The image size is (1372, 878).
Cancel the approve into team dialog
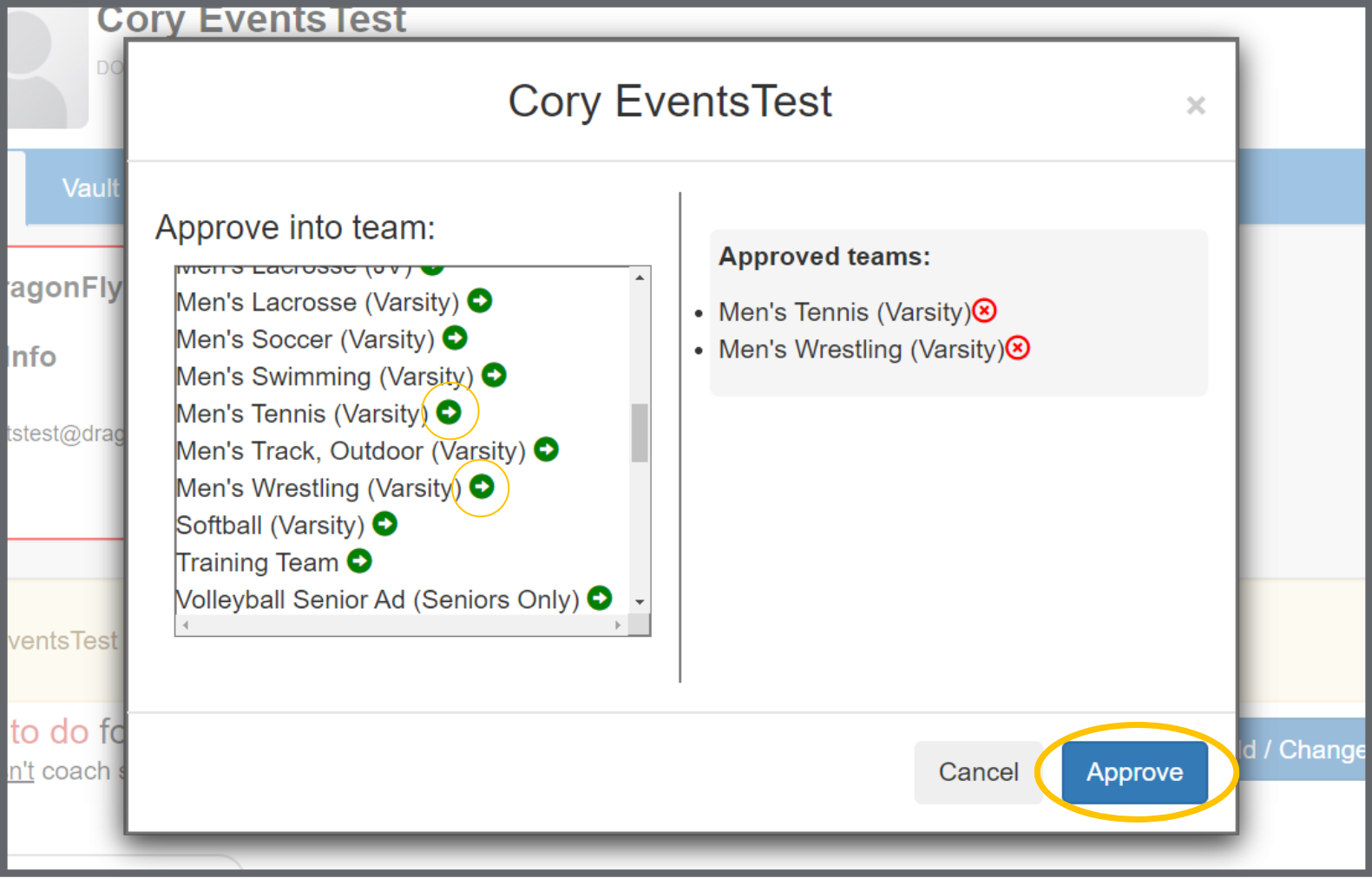point(978,772)
